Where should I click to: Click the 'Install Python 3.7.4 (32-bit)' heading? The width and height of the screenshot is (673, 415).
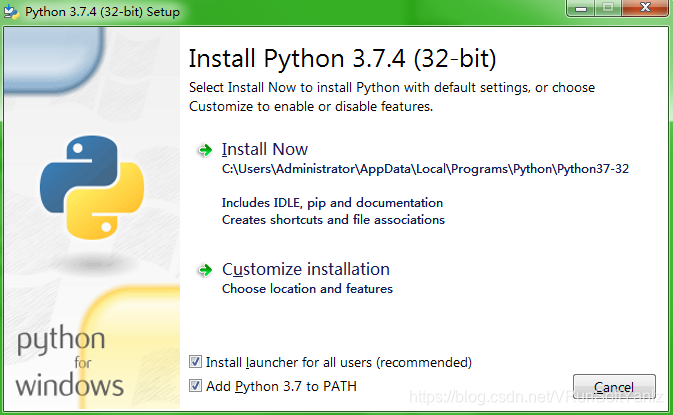(x=343, y=59)
